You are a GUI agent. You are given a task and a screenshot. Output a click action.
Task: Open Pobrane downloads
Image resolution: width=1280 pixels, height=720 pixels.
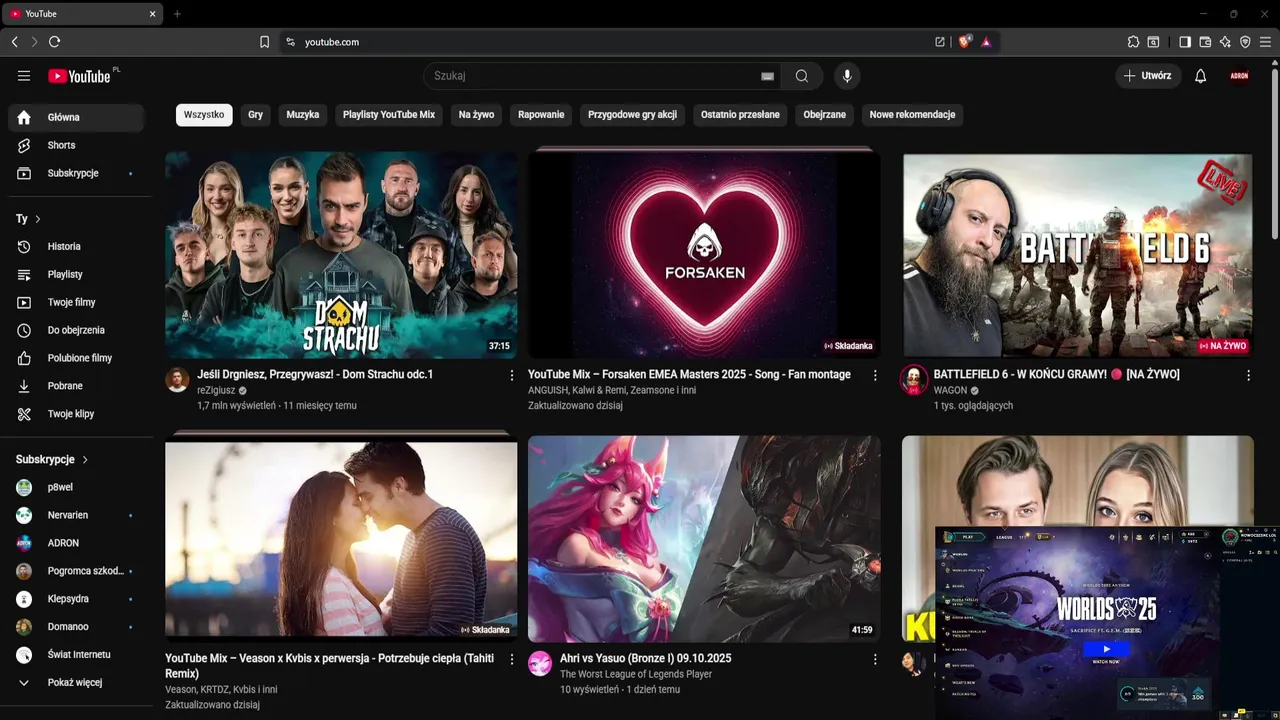76,386
